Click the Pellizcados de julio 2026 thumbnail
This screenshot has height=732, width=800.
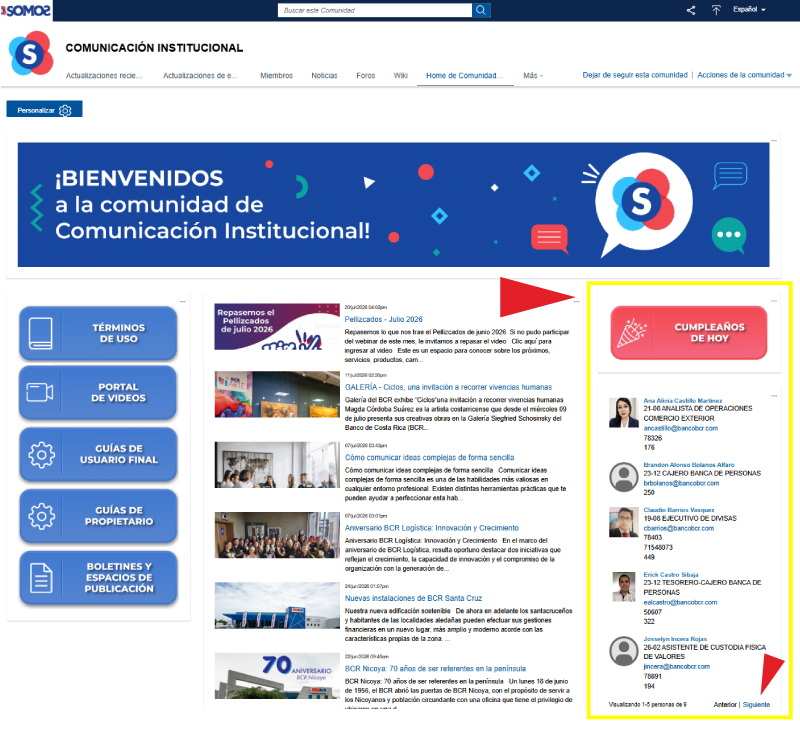pyautogui.click(x=277, y=326)
